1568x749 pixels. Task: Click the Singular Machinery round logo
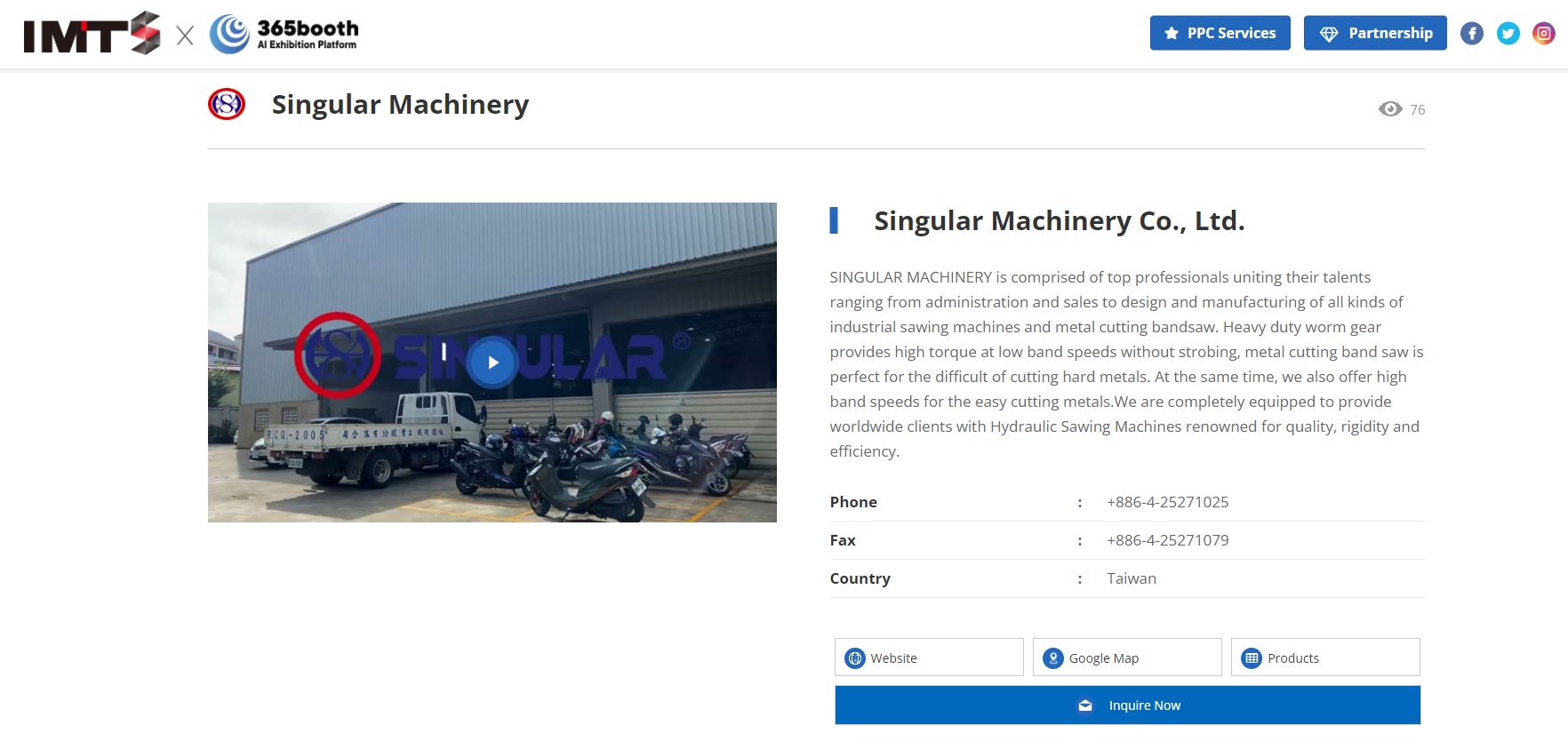coord(227,104)
